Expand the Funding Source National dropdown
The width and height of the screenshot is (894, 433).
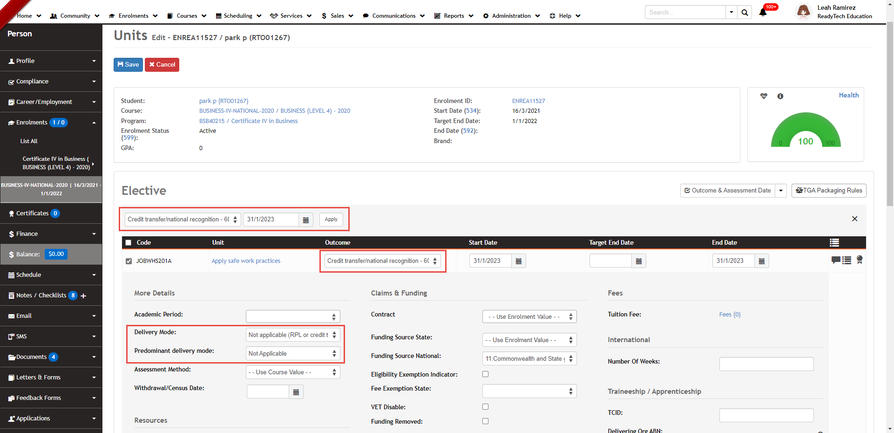528,357
